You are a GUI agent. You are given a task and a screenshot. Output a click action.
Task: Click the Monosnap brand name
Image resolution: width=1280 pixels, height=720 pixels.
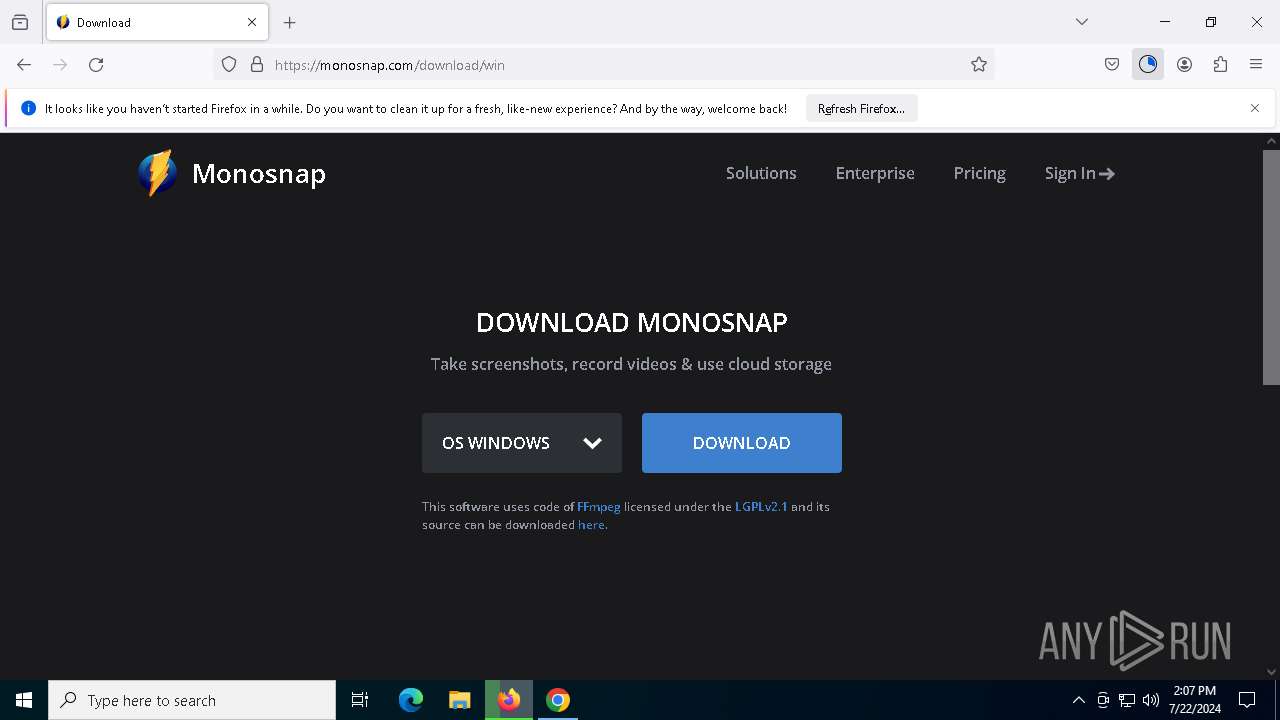pos(259,174)
